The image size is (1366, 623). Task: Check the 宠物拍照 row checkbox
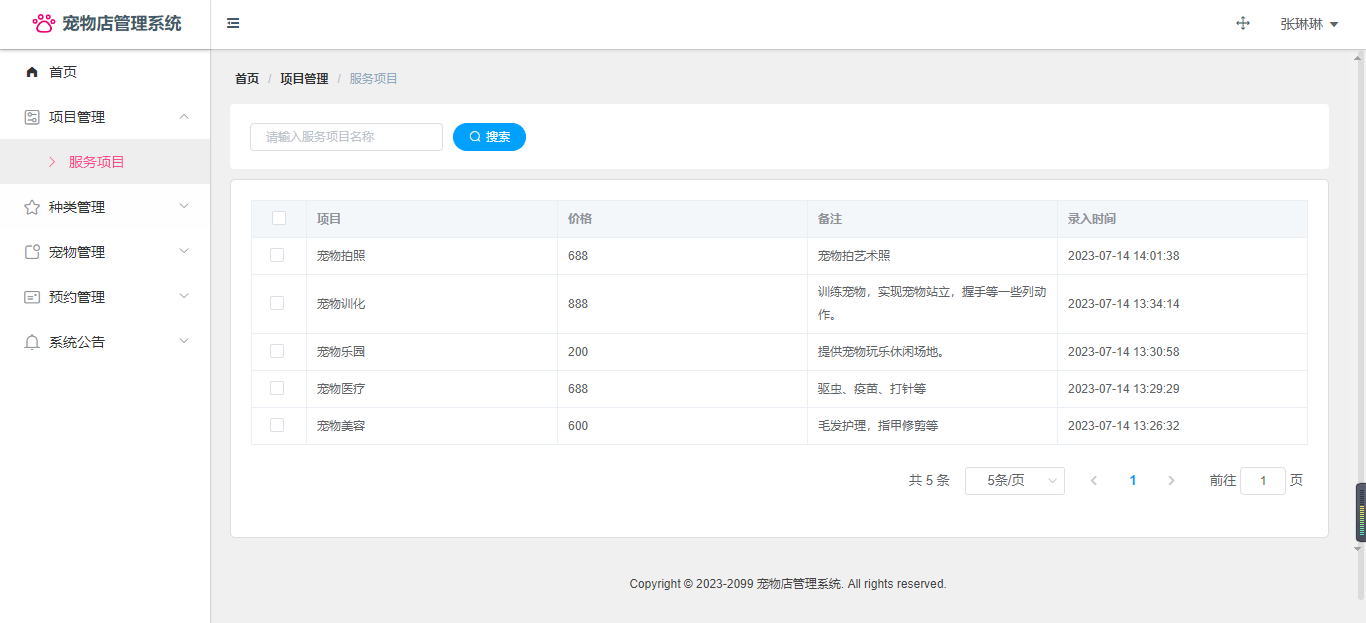click(277, 255)
